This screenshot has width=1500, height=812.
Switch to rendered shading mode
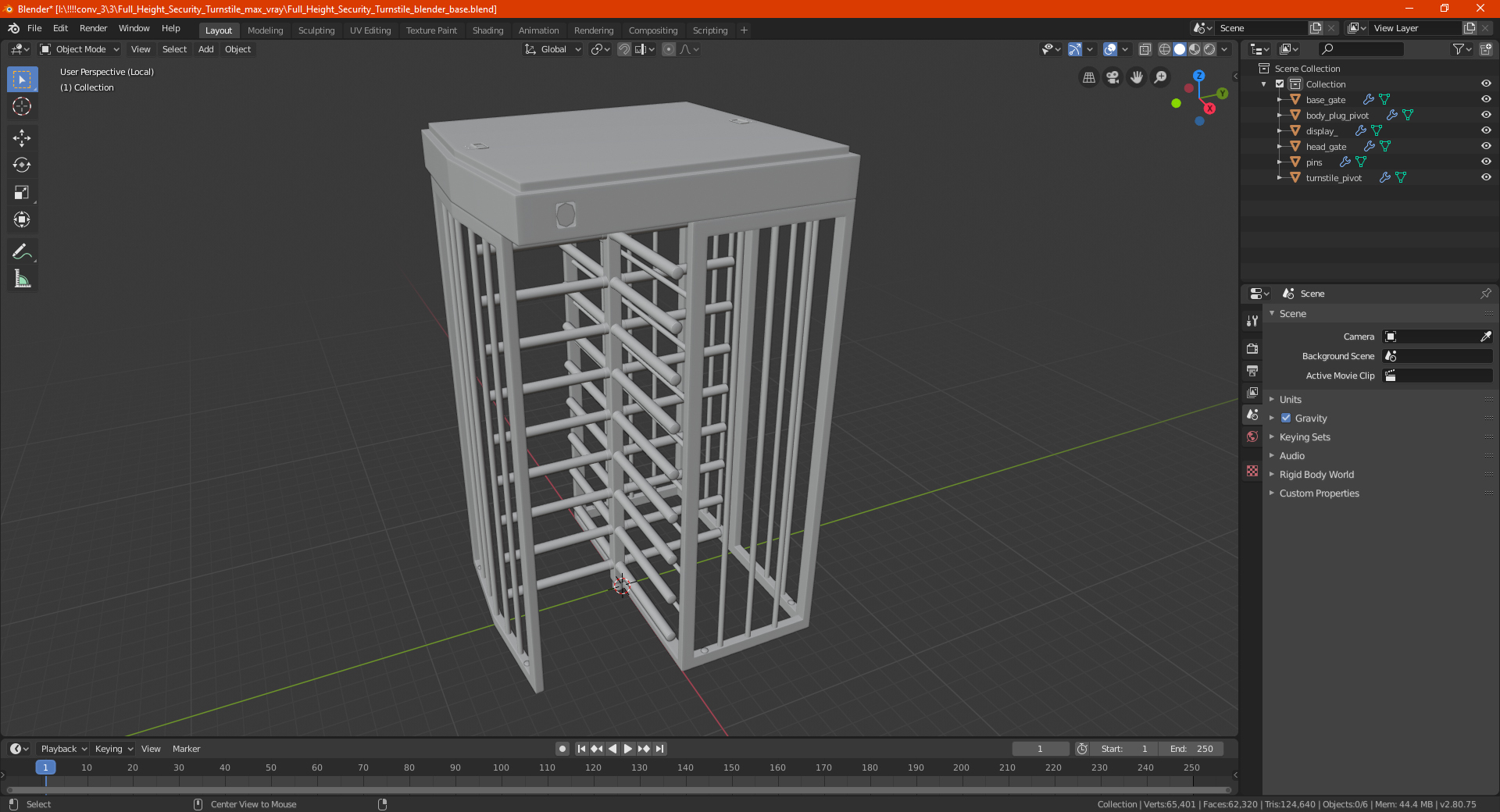(x=1209, y=49)
